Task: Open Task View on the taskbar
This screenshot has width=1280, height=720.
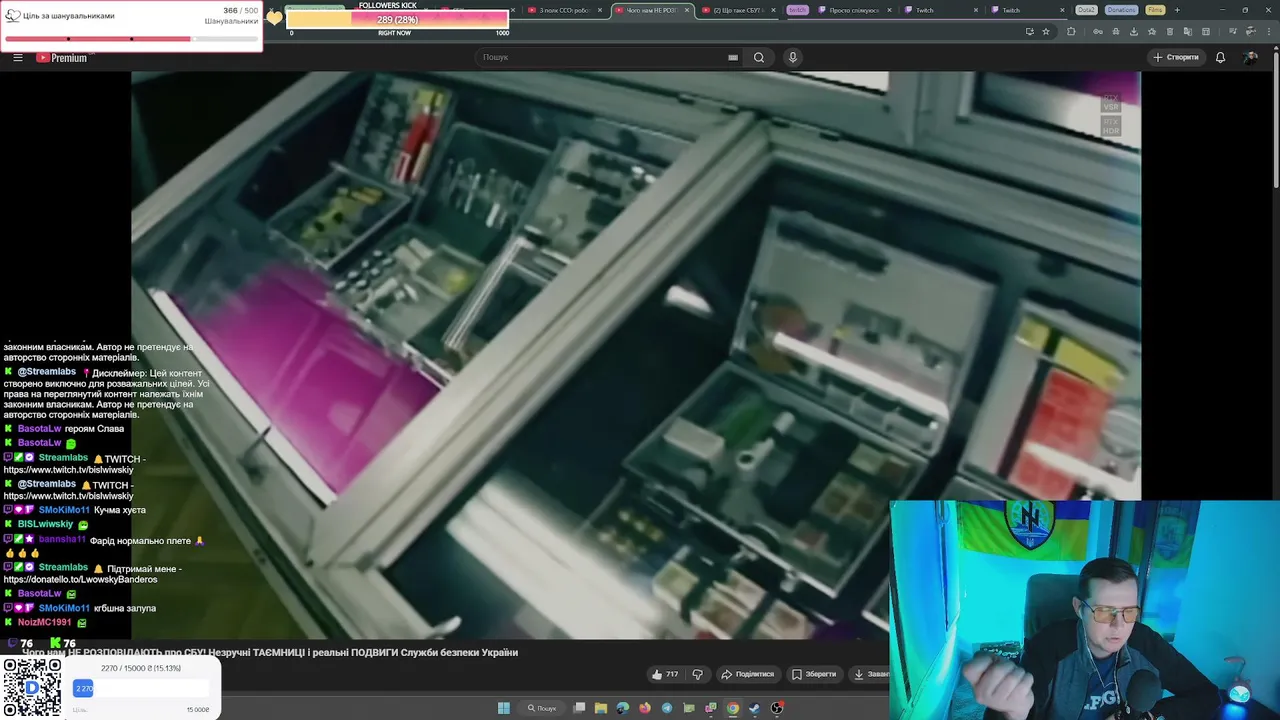Action: coord(579,708)
